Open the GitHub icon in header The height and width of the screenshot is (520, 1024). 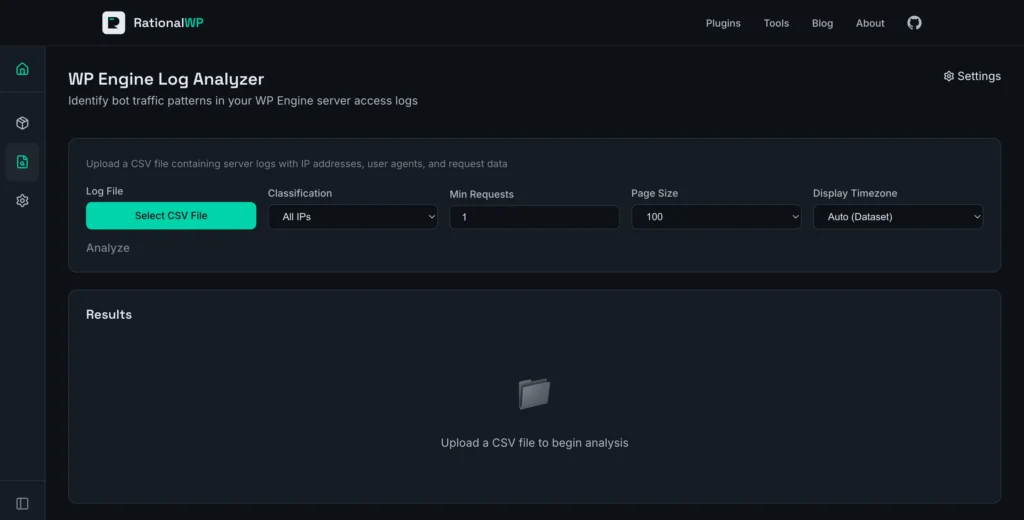coord(914,23)
